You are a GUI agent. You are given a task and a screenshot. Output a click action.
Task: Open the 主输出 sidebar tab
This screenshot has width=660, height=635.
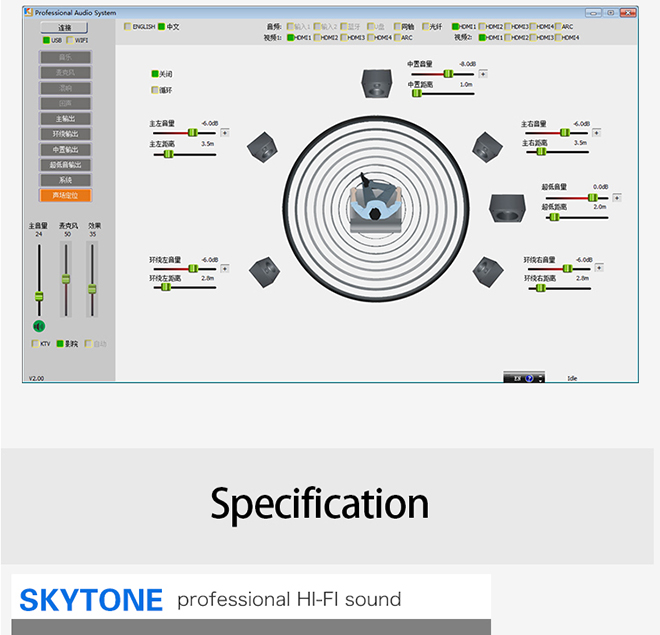pos(66,119)
